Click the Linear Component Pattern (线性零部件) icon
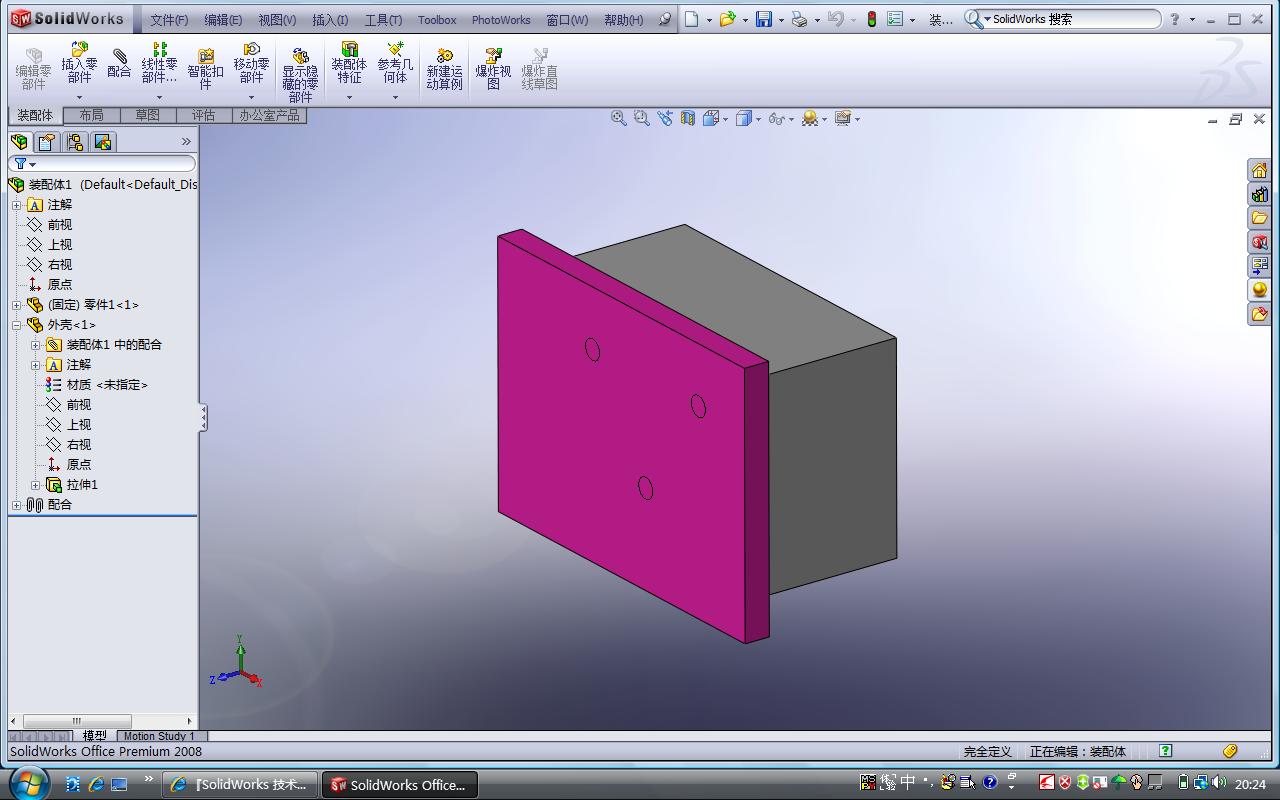The width and height of the screenshot is (1280, 800). [159, 49]
